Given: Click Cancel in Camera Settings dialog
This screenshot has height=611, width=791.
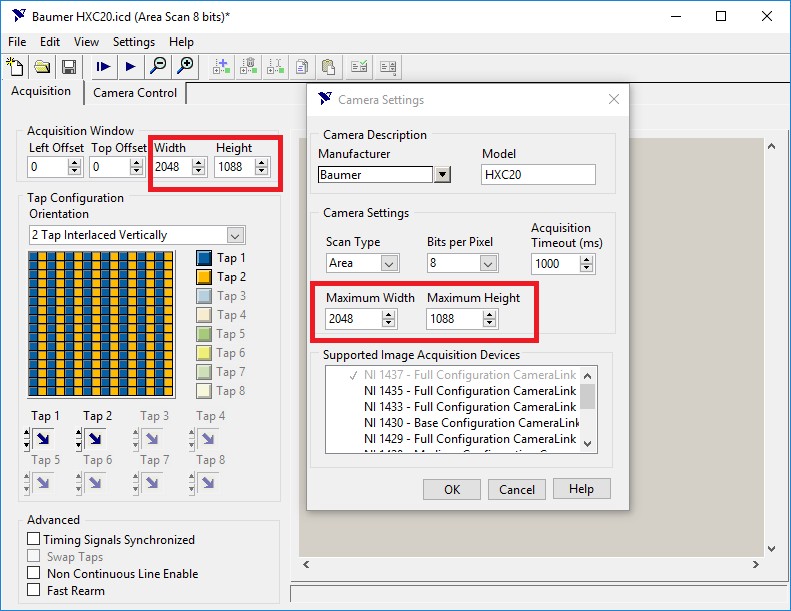Looking at the screenshot, I should click(x=517, y=489).
